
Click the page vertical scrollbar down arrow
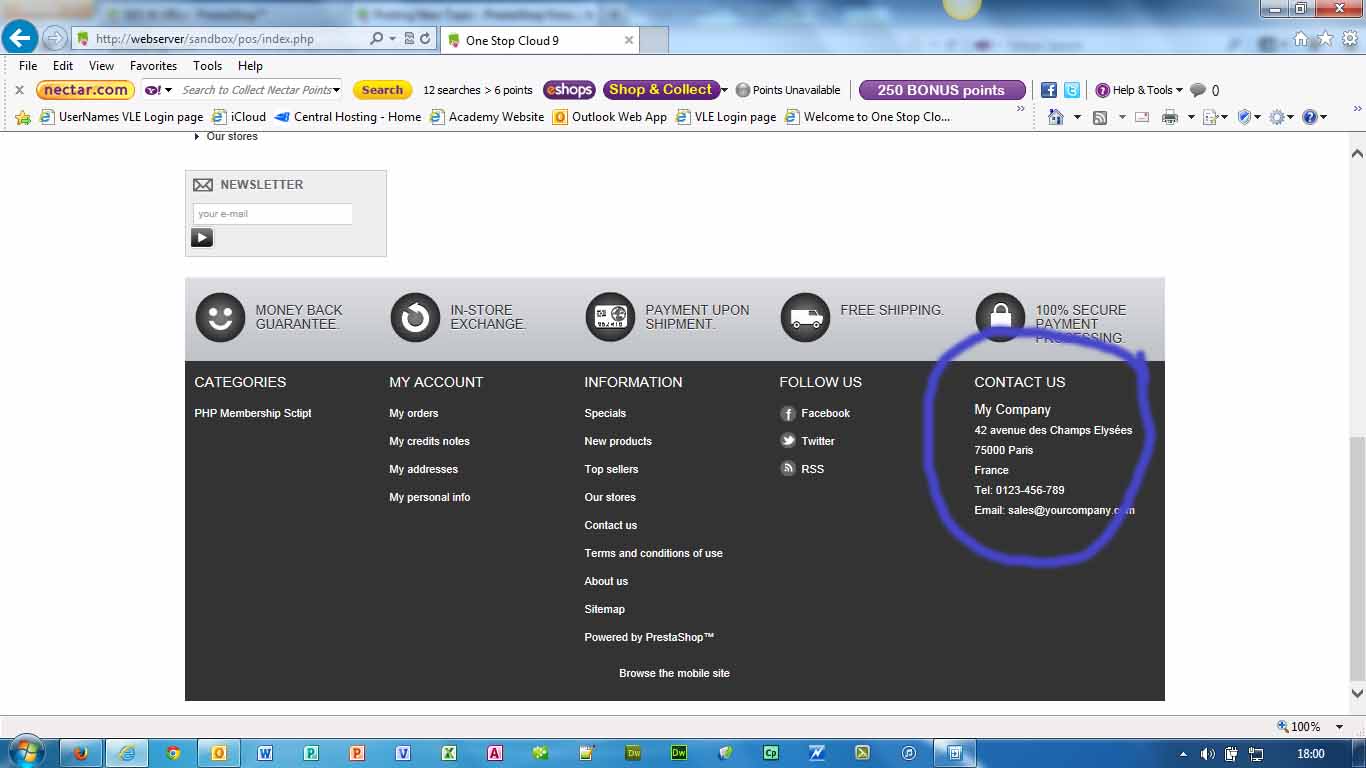point(1357,694)
